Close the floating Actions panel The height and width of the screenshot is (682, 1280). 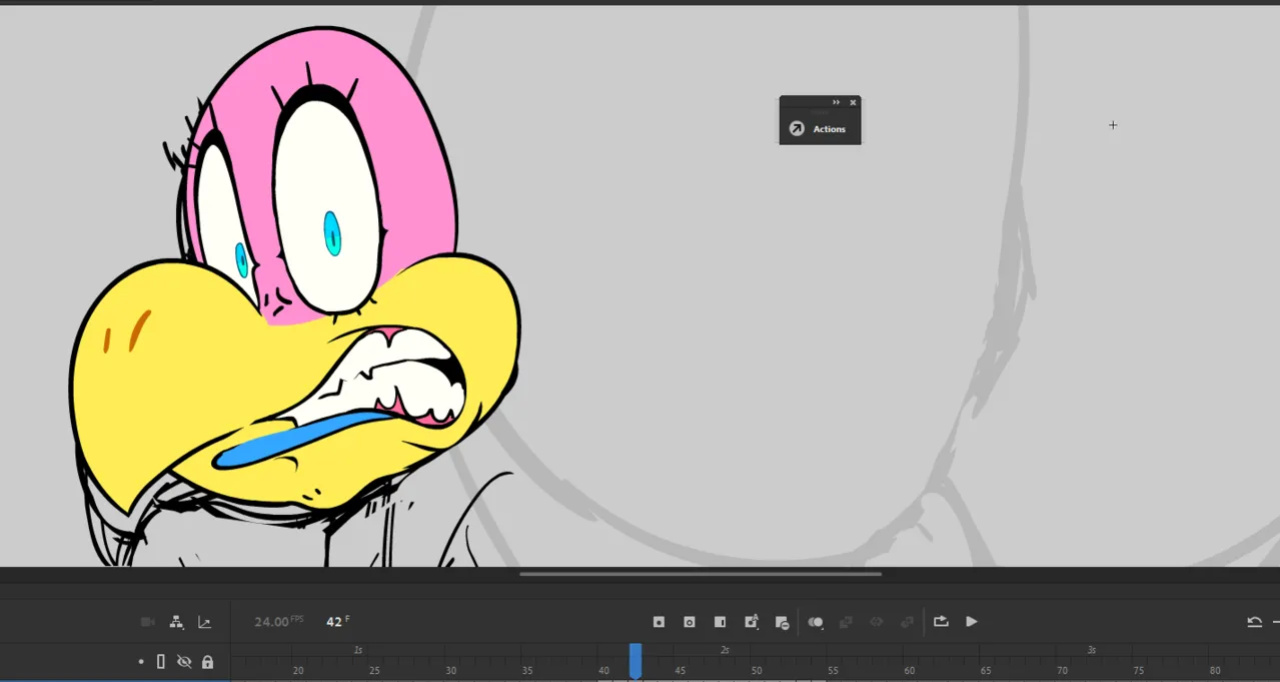(x=853, y=102)
